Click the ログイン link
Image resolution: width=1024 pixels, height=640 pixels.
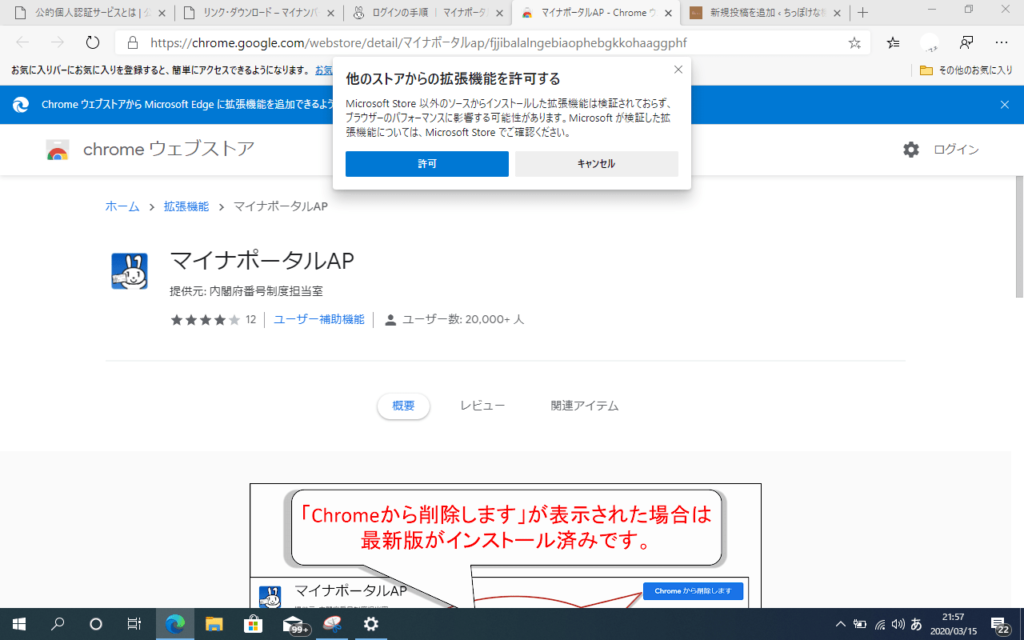click(x=955, y=150)
